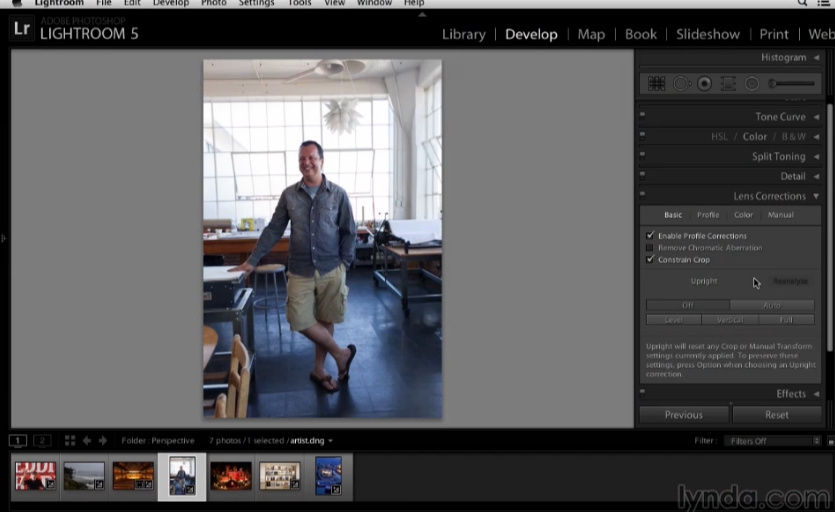Image resolution: width=835 pixels, height=512 pixels.
Task: Apply the Level Upright correction
Action: pos(674,320)
